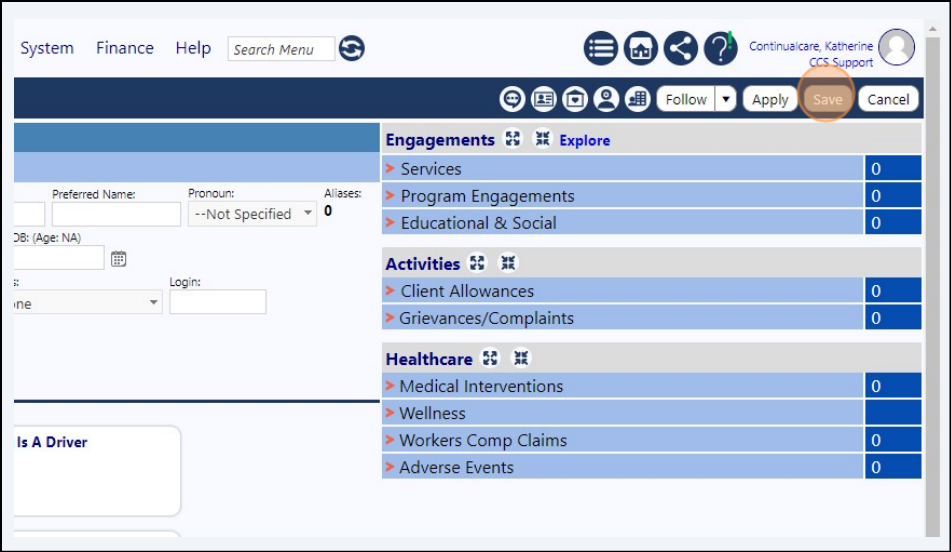951x552 pixels.
Task: Click the person icon in dark toolbar
Action: pos(606,99)
